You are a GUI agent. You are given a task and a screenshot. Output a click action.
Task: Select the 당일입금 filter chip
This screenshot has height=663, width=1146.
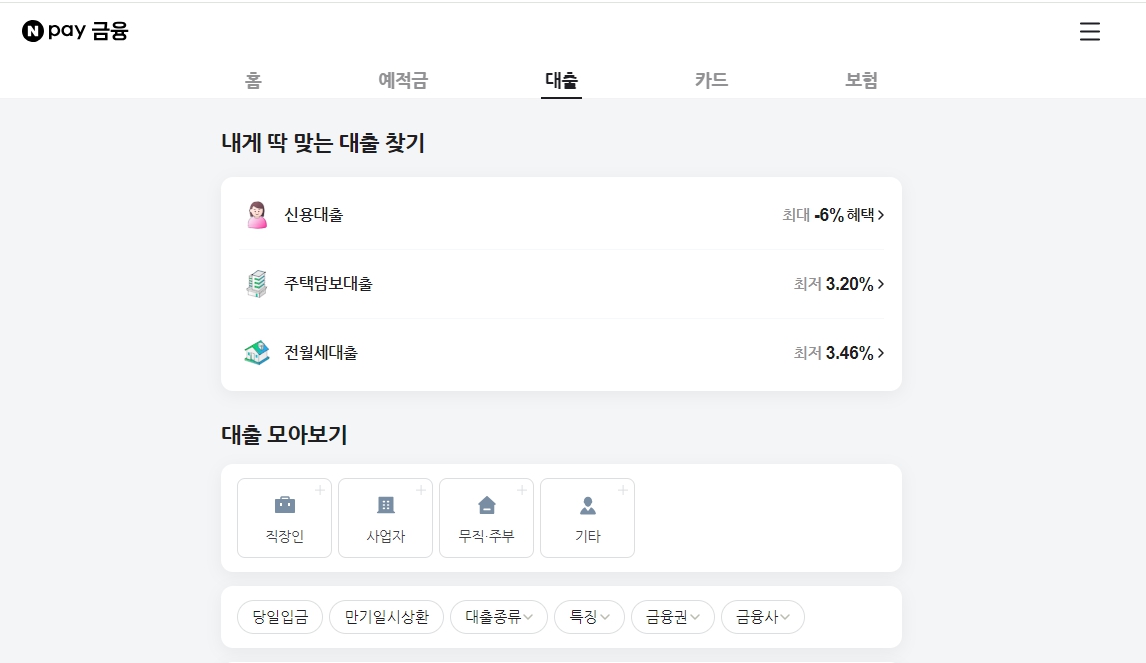(x=279, y=617)
